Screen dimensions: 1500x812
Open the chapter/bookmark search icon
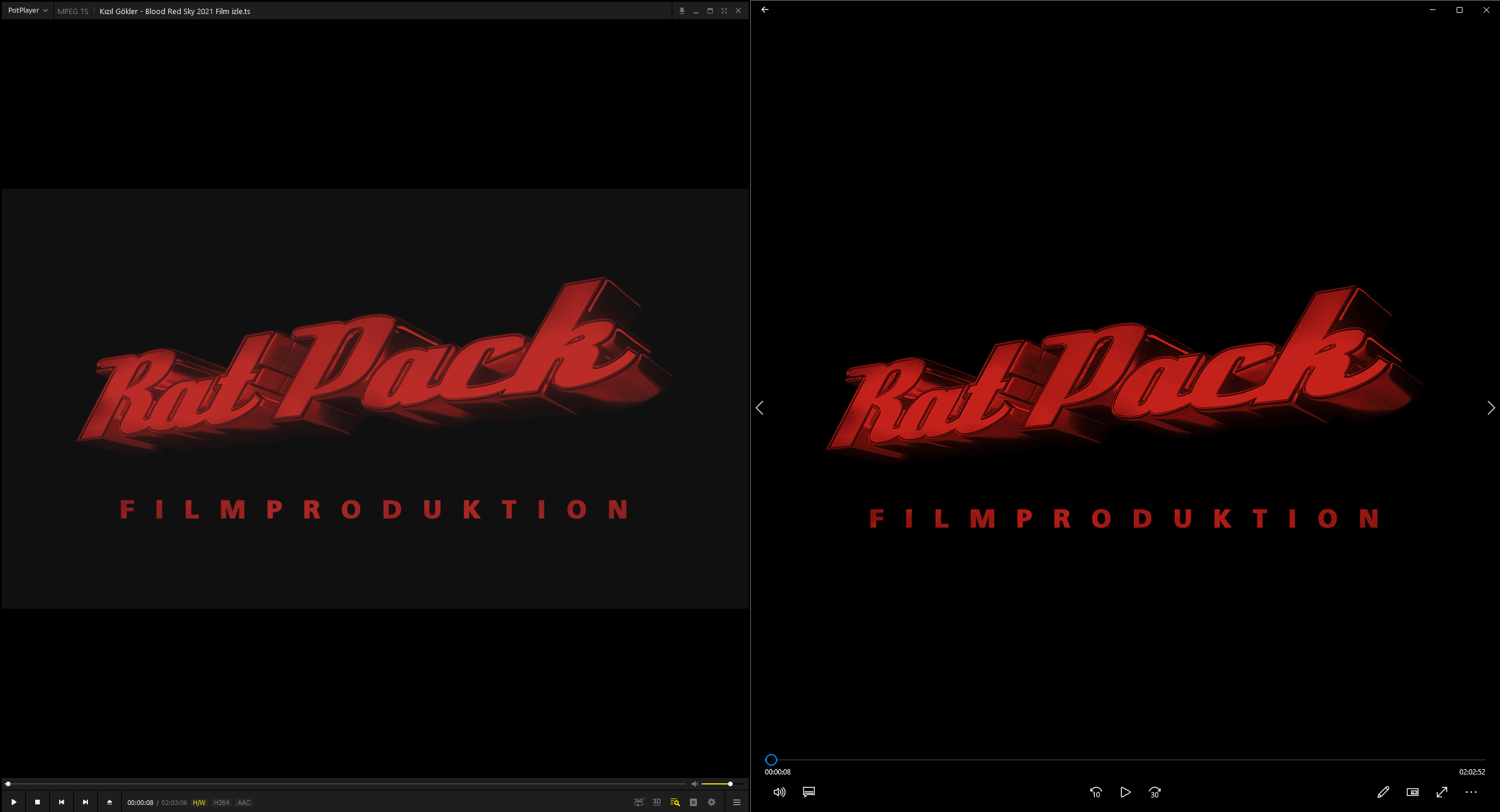point(675,802)
